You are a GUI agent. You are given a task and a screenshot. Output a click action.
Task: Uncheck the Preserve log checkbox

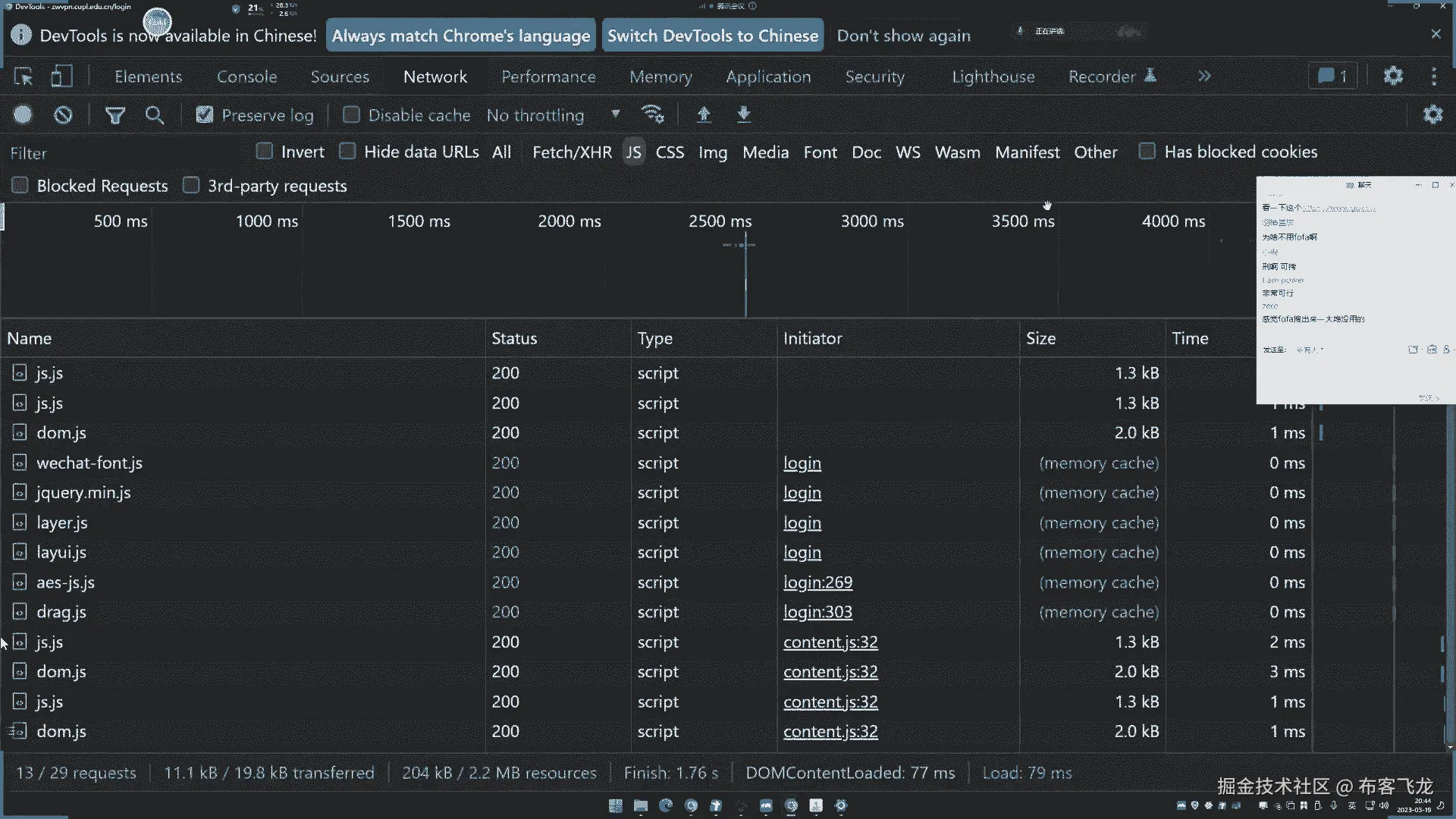pyautogui.click(x=205, y=115)
